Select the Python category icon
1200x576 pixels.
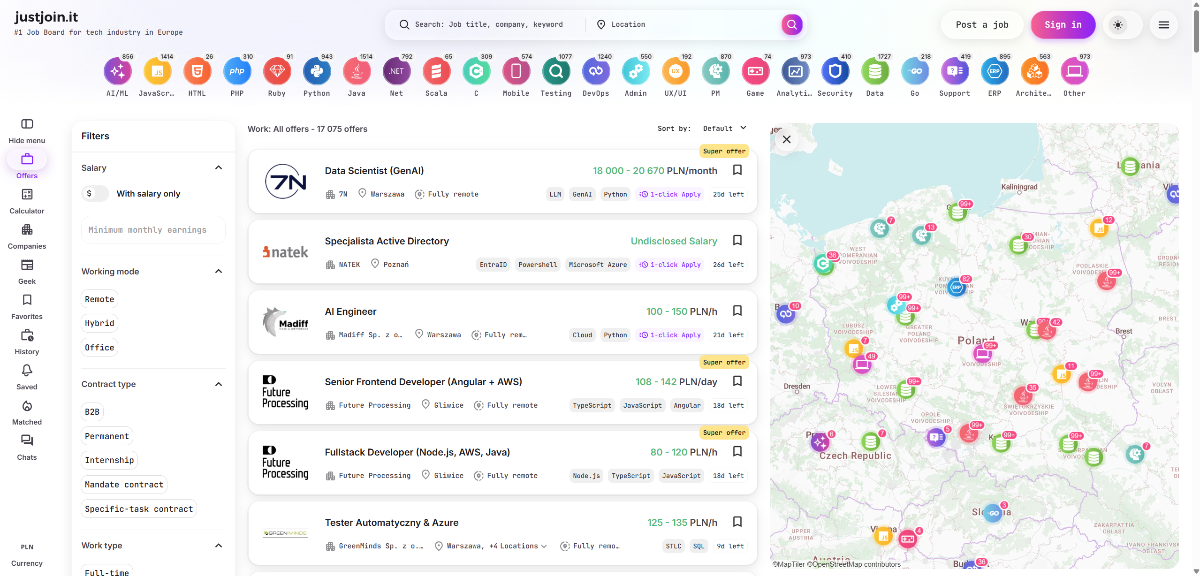pyautogui.click(x=317, y=72)
